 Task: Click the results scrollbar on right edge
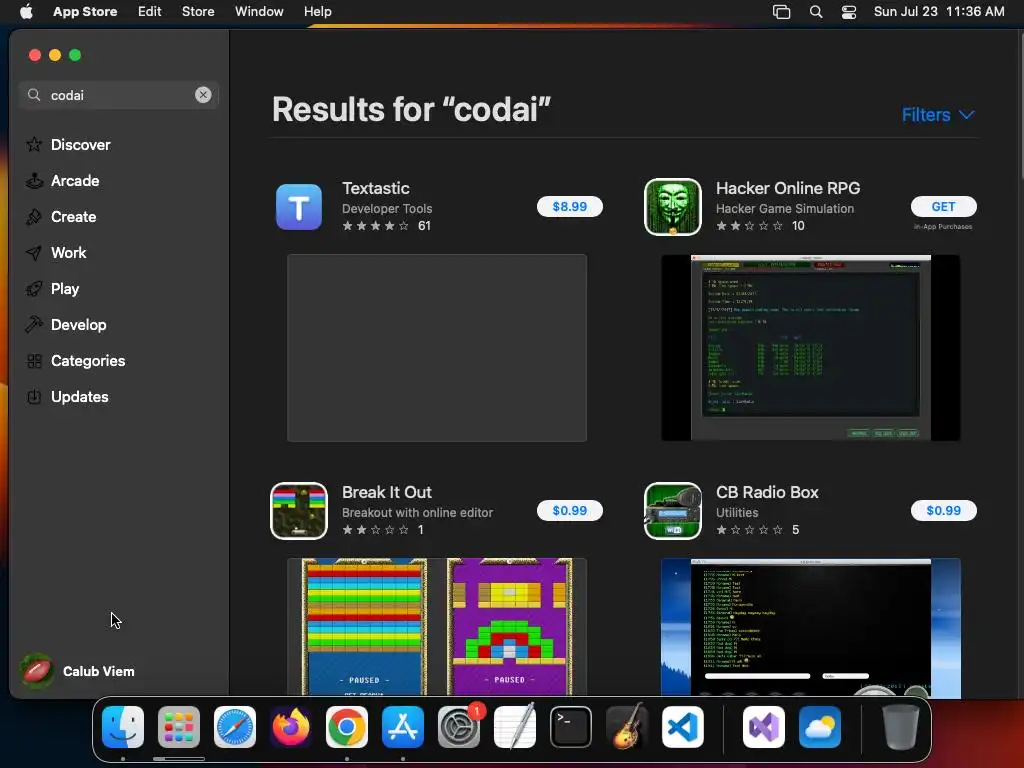tap(1020, 104)
